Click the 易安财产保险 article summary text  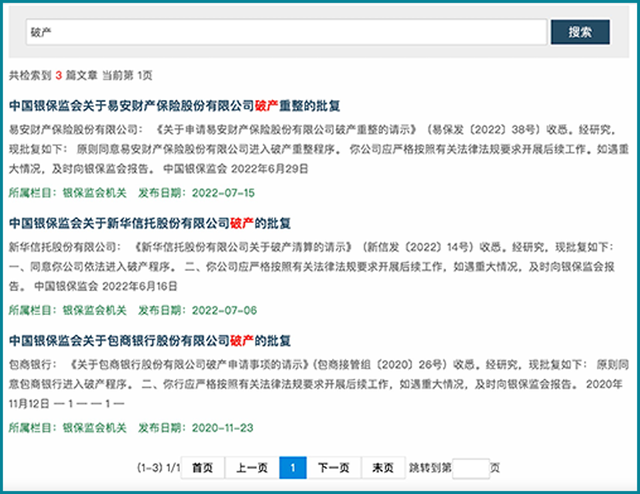pyautogui.click(x=319, y=149)
